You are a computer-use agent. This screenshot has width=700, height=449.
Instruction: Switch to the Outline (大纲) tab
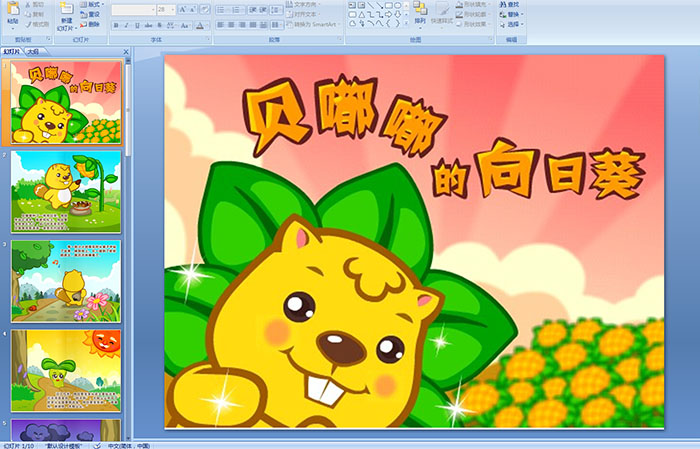point(34,50)
